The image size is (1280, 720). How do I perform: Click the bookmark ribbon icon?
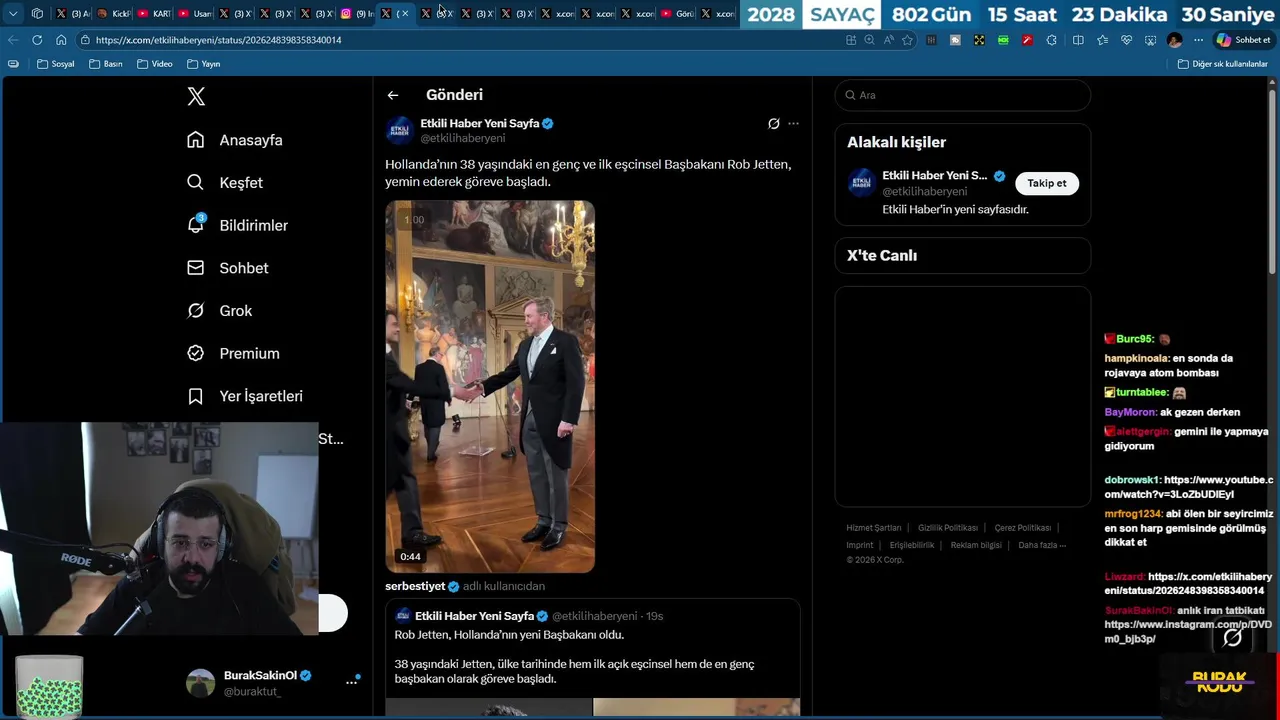click(x=196, y=396)
